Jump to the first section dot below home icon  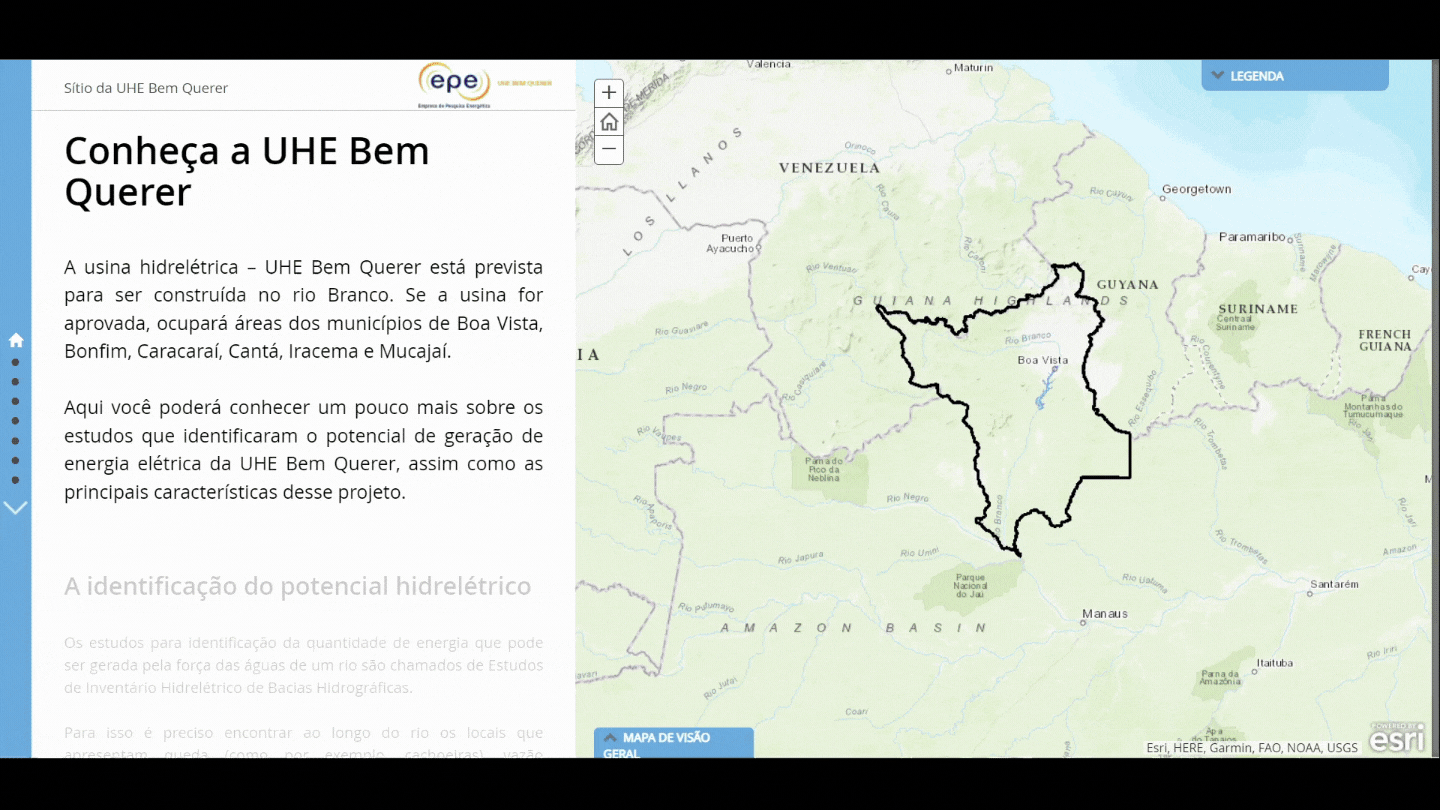click(x=16, y=362)
